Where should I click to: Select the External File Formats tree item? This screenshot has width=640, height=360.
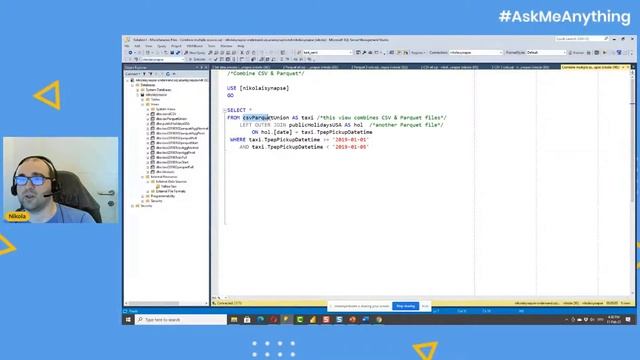(171, 191)
